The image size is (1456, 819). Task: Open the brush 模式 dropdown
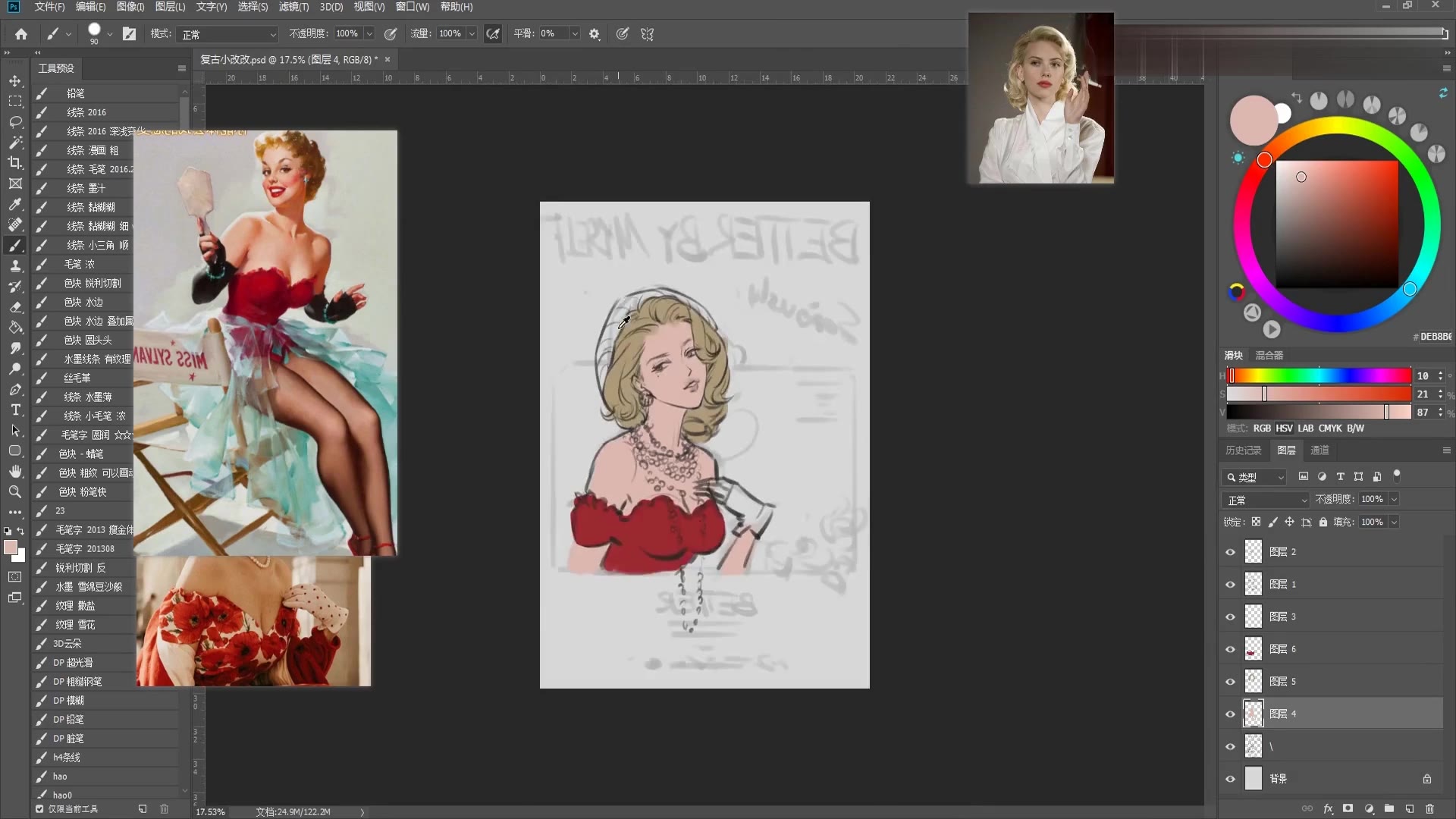228,34
